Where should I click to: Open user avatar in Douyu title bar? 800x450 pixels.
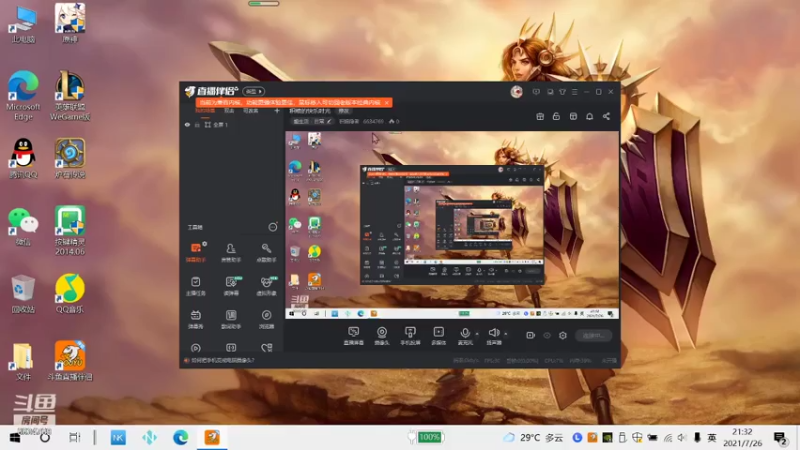(516, 92)
